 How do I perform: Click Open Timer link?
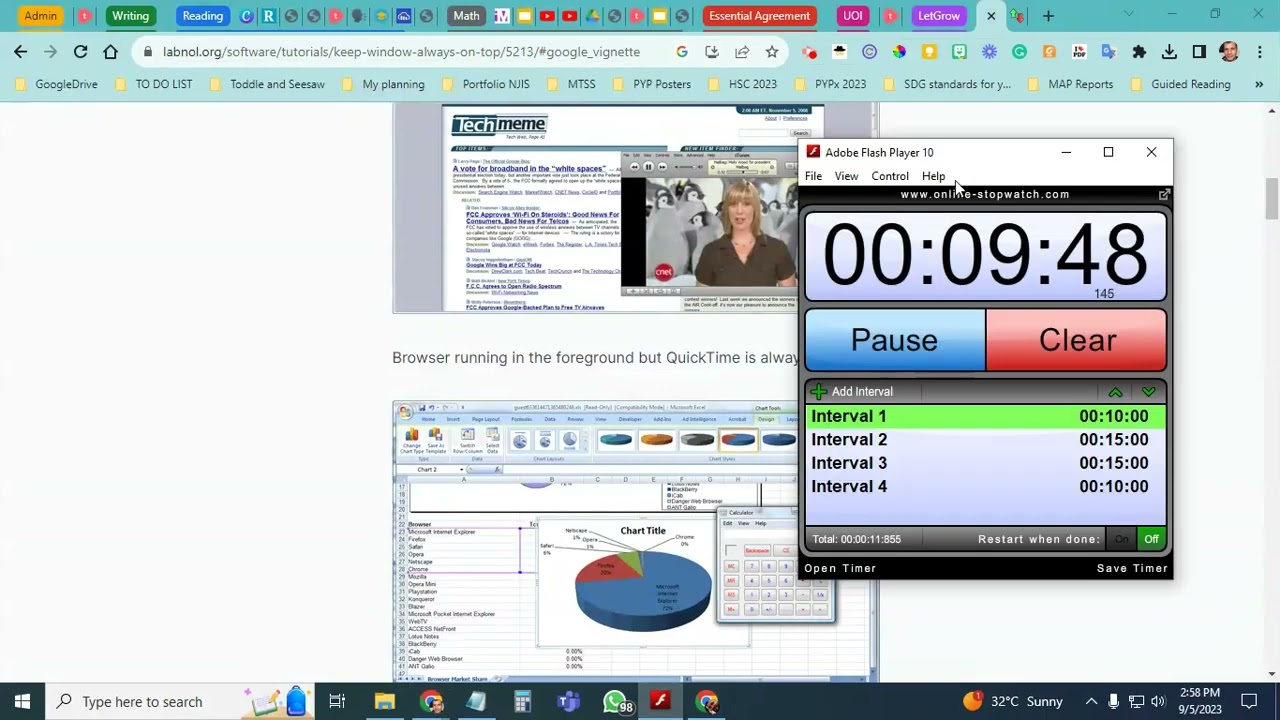840,568
